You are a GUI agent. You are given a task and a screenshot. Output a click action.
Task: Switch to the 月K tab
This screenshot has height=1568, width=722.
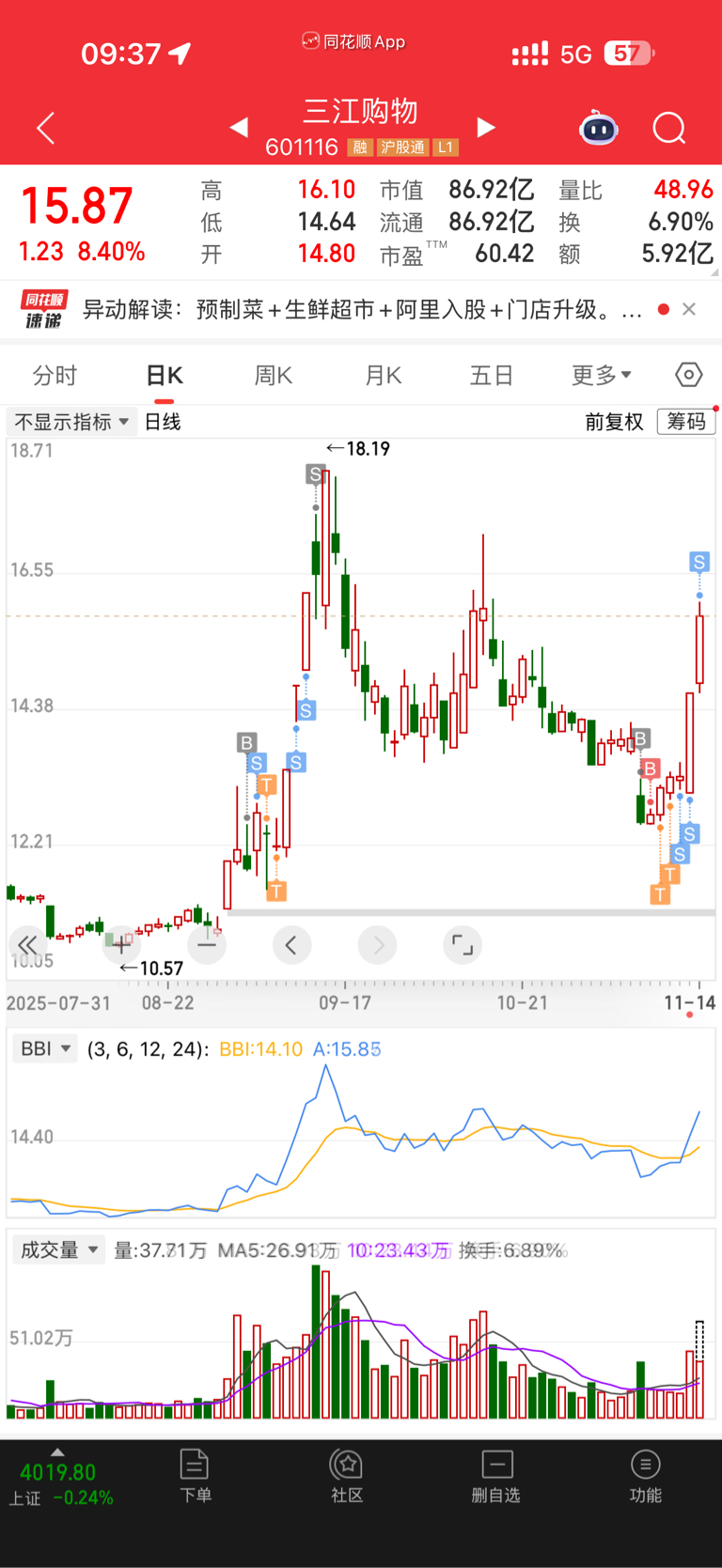(384, 376)
